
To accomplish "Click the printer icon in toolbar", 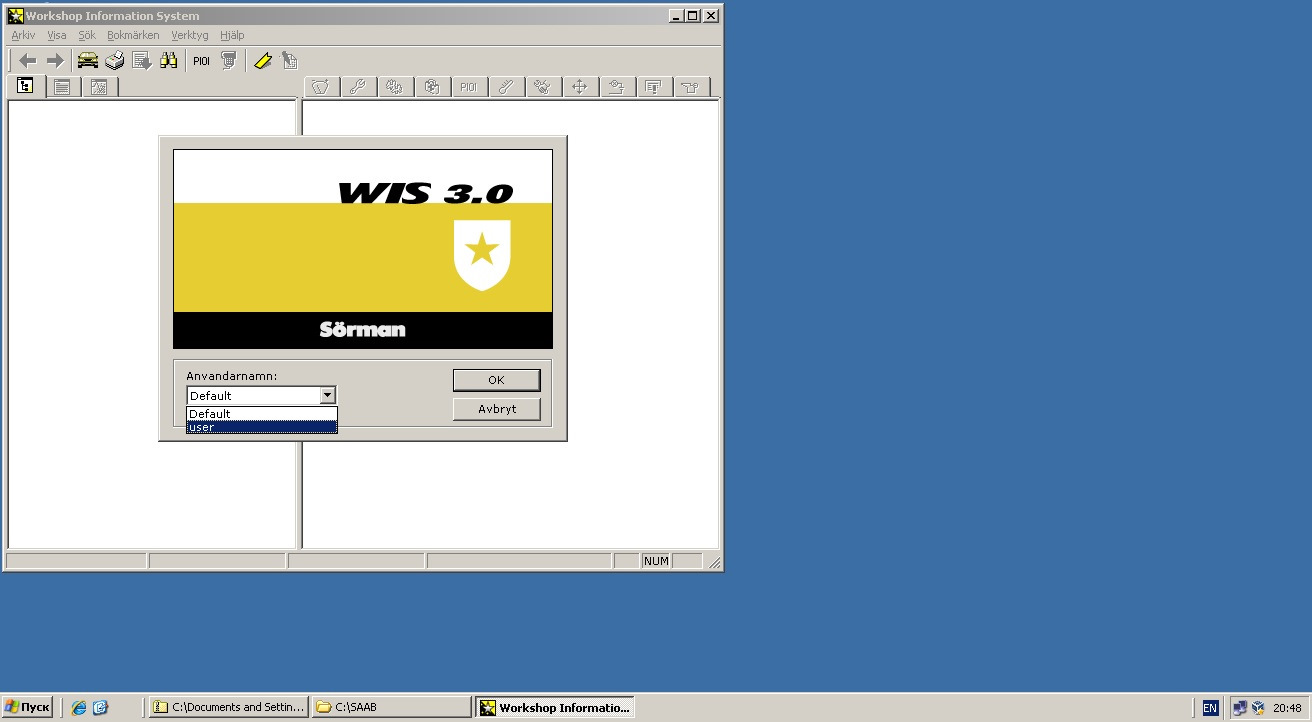I will [115, 61].
